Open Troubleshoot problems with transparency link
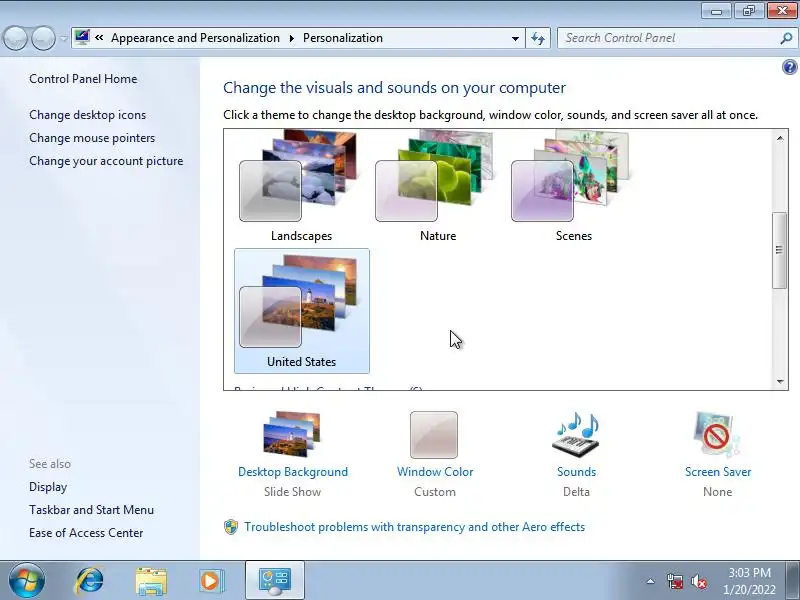This screenshot has width=800, height=600. point(414,527)
